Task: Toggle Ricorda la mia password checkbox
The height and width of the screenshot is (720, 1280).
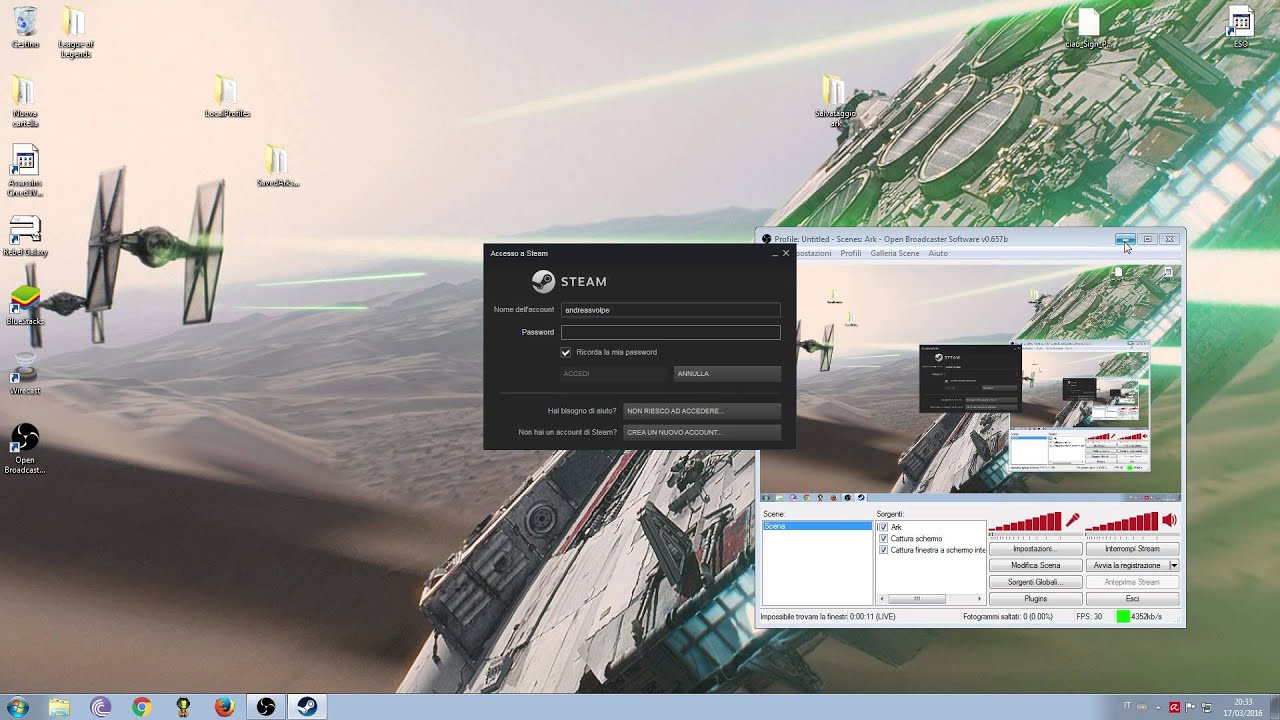Action: coord(566,352)
